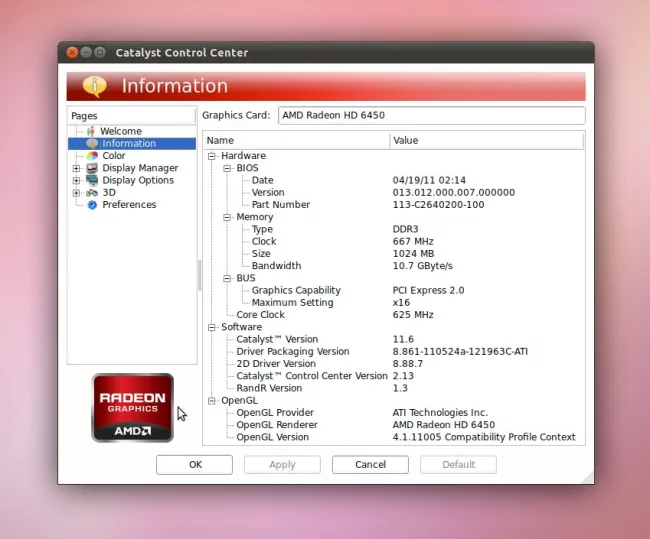Select the OpenGL Renderer row

(x=394, y=425)
